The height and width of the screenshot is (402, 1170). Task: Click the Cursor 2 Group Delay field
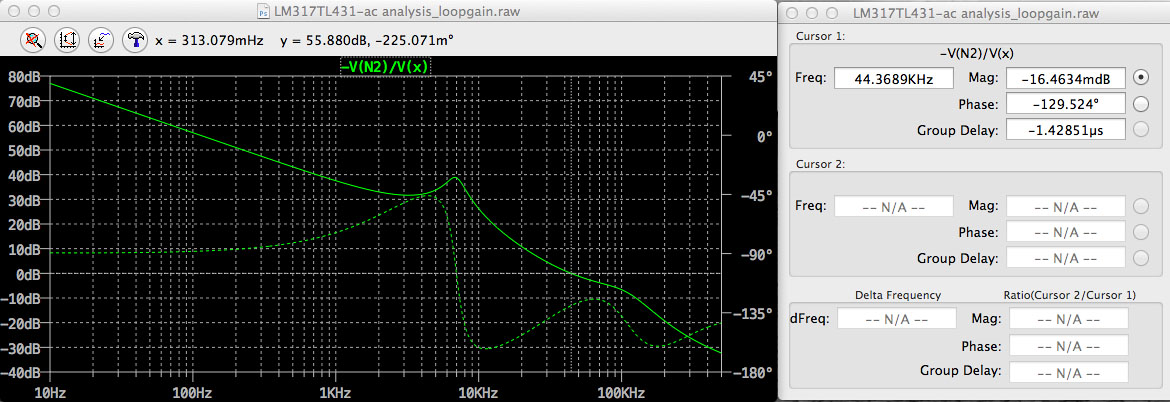pyautogui.click(x=1066, y=259)
